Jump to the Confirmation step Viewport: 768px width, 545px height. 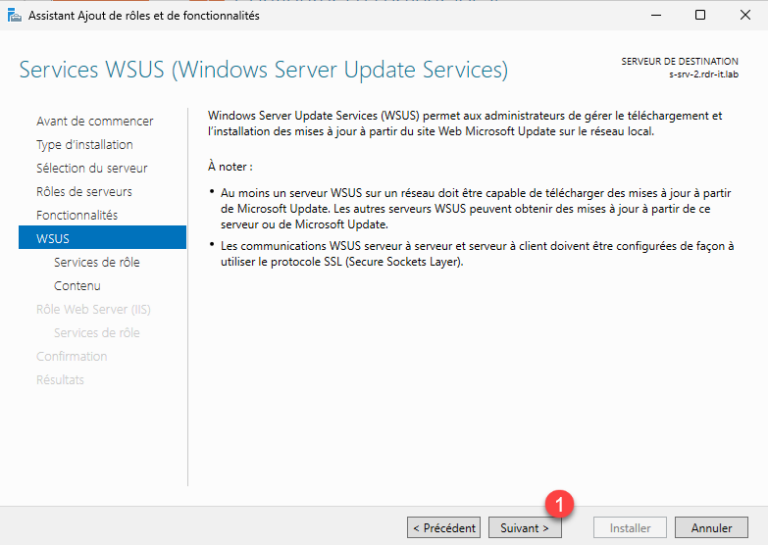72,356
